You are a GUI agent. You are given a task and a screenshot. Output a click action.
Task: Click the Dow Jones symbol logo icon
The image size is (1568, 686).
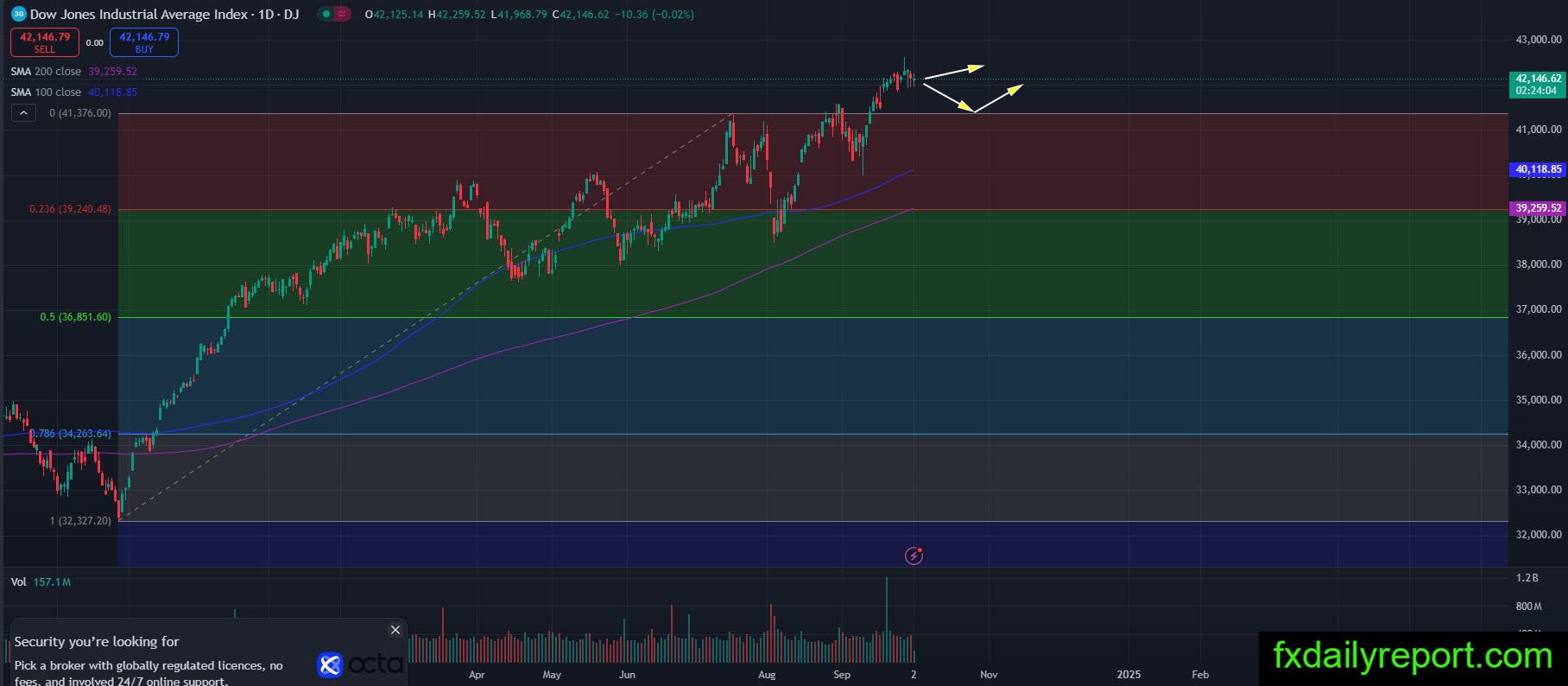click(19, 14)
